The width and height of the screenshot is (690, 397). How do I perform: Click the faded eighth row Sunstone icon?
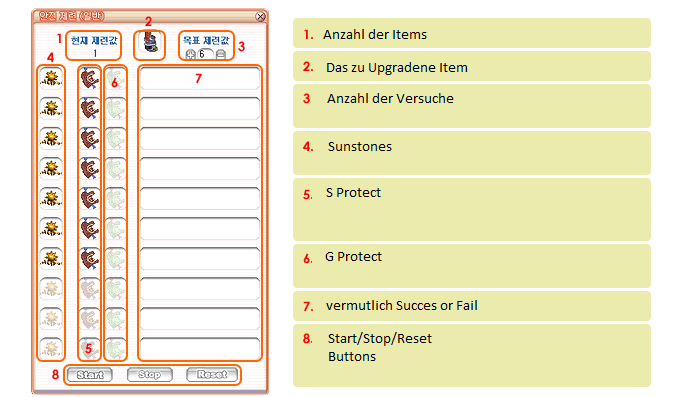pos(51,289)
